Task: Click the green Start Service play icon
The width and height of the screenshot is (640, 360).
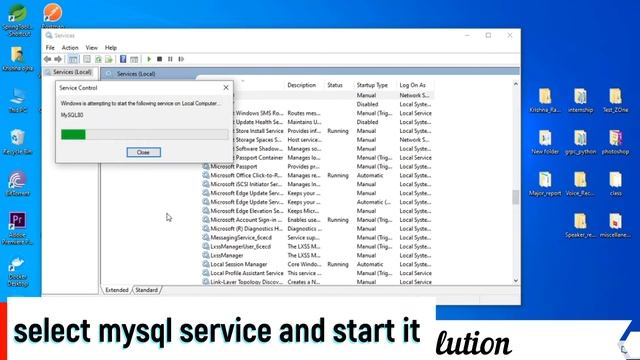Action: tap(149, 59)
